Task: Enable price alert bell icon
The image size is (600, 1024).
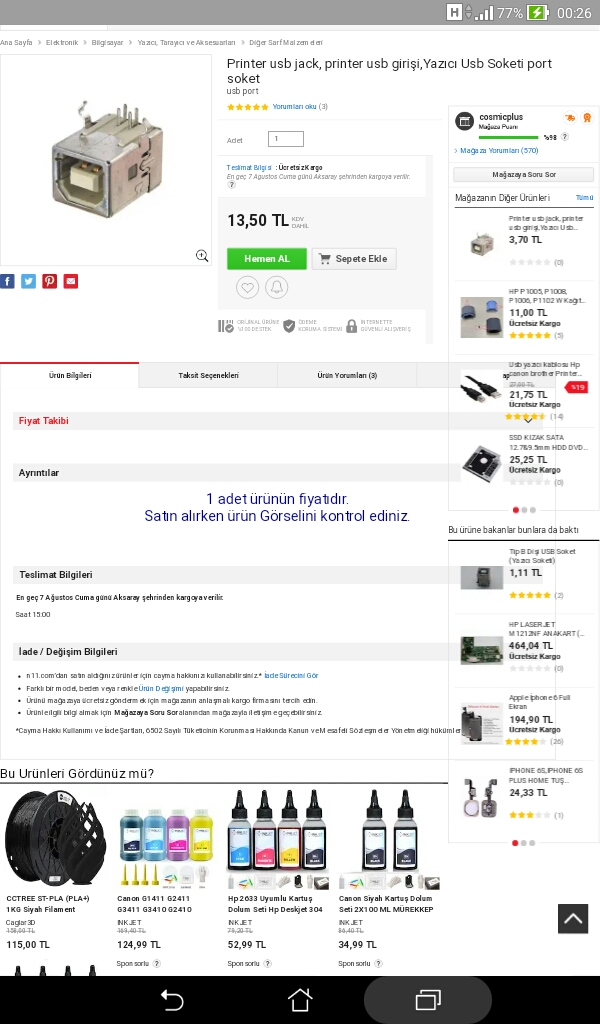Action: coord(277,287)
